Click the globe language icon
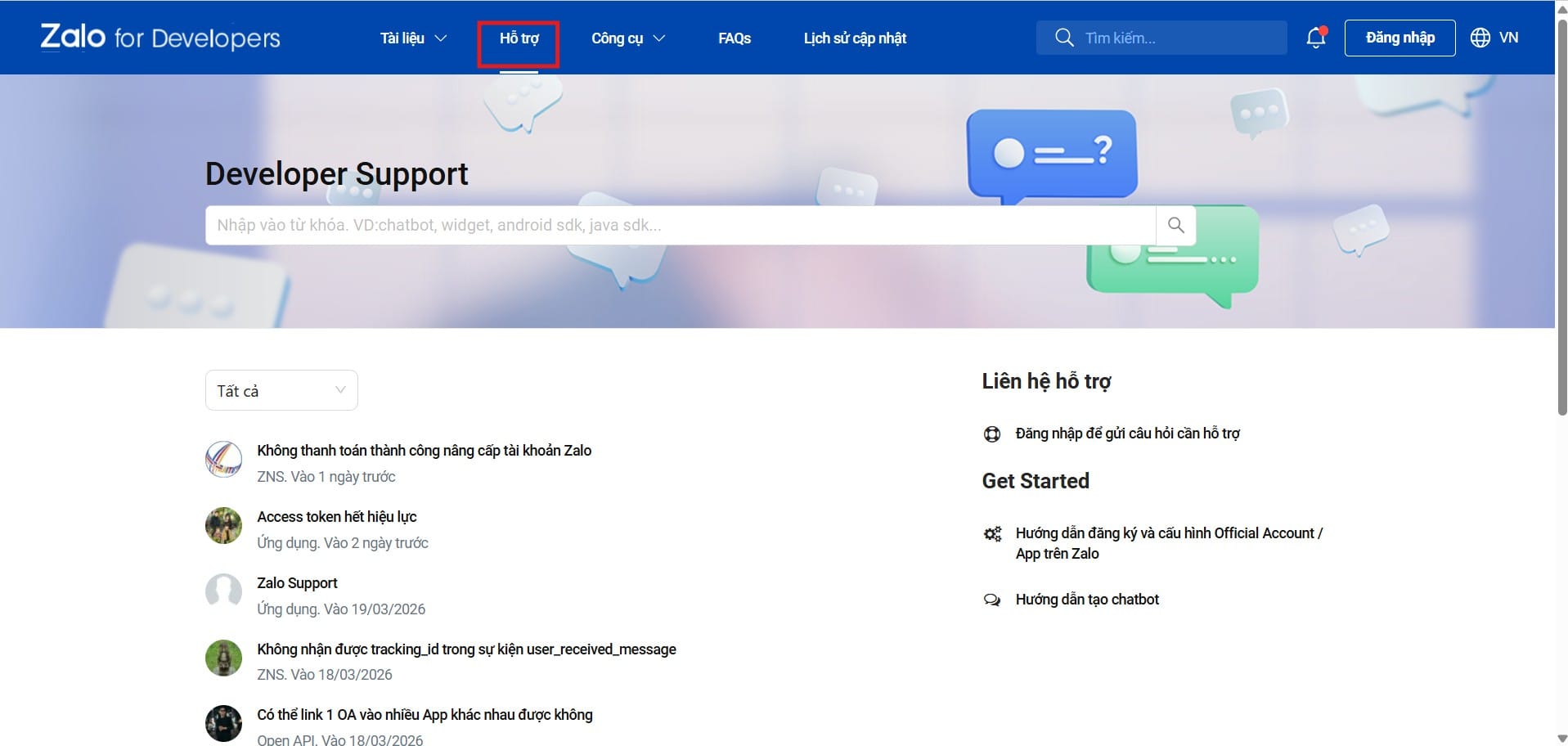Viewport: 1568px width, 746px height. (x=1480, y=38)
